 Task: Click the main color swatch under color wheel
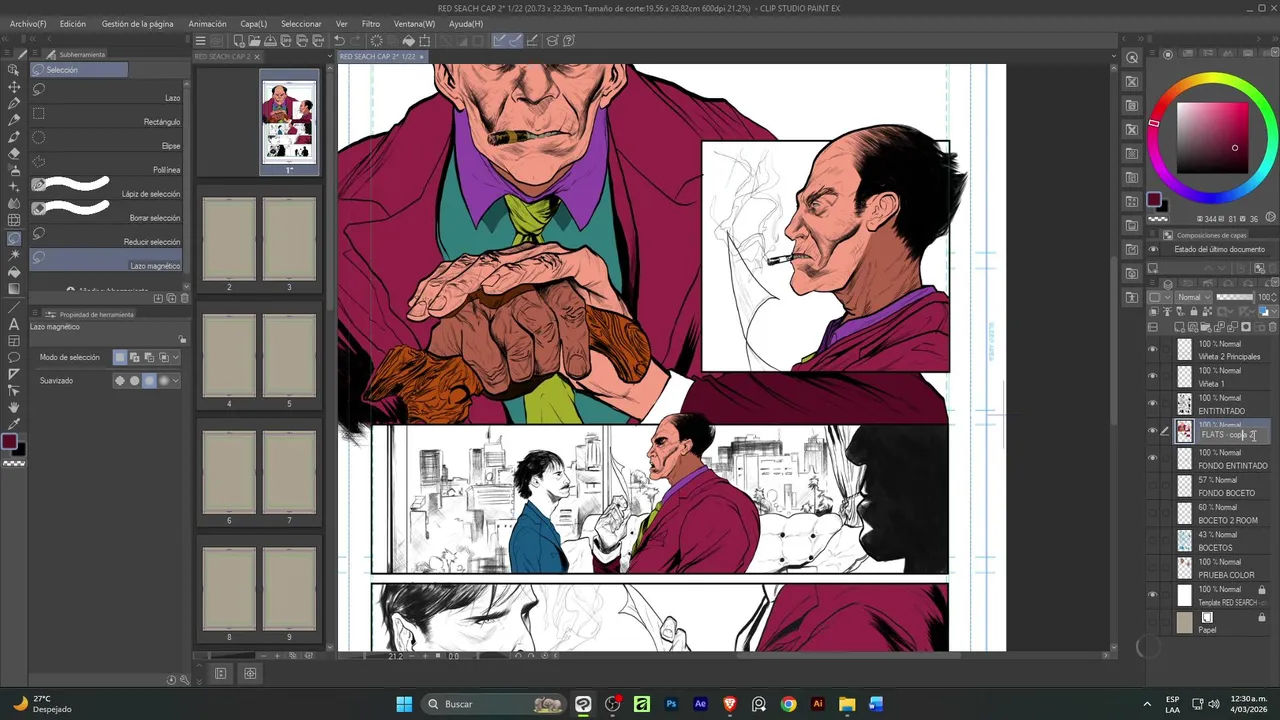click(x=1154, y=200)
